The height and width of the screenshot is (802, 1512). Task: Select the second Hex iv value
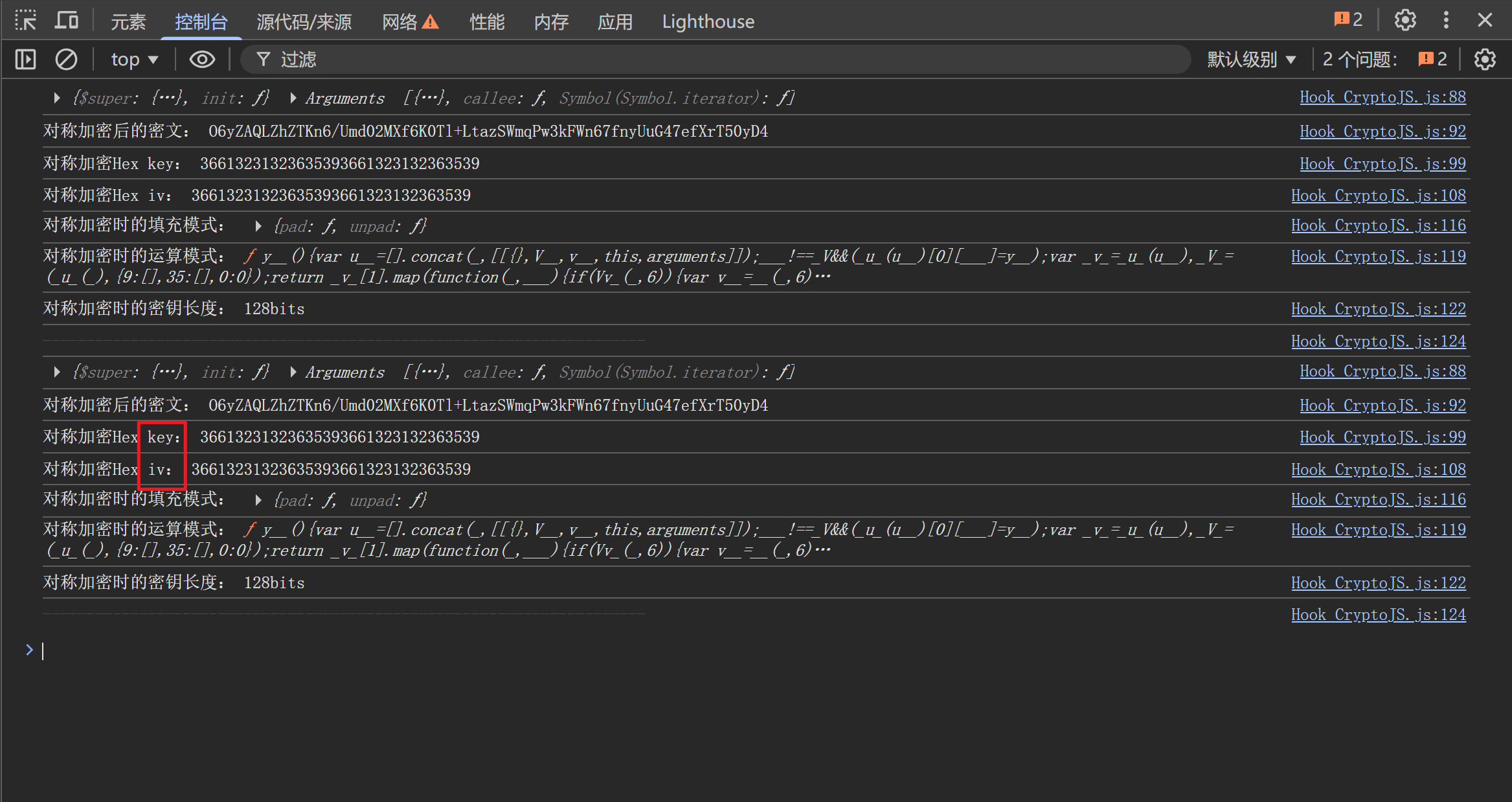pos(331,470)
